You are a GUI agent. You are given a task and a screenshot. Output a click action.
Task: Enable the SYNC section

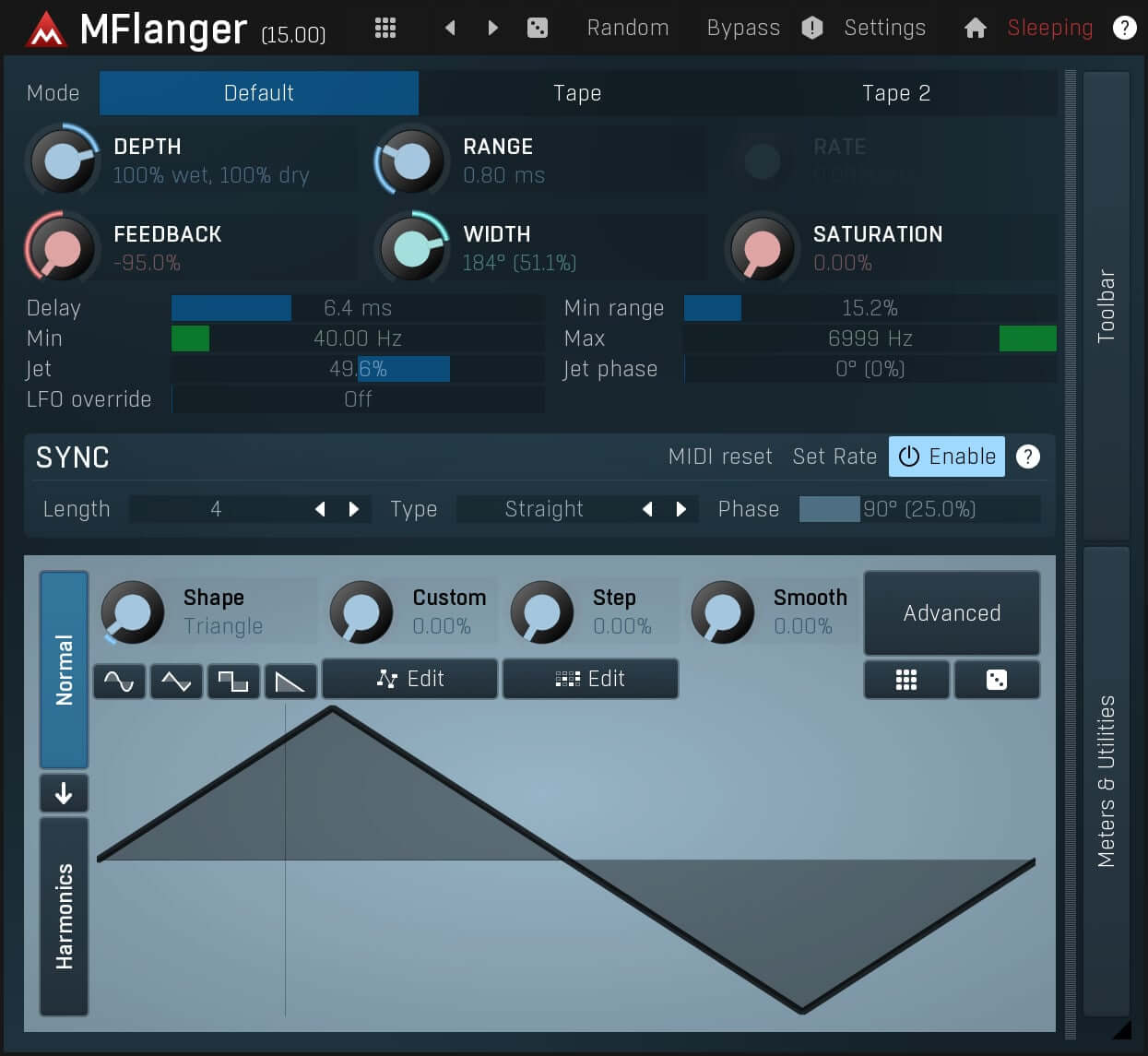(x=946, y=456)
